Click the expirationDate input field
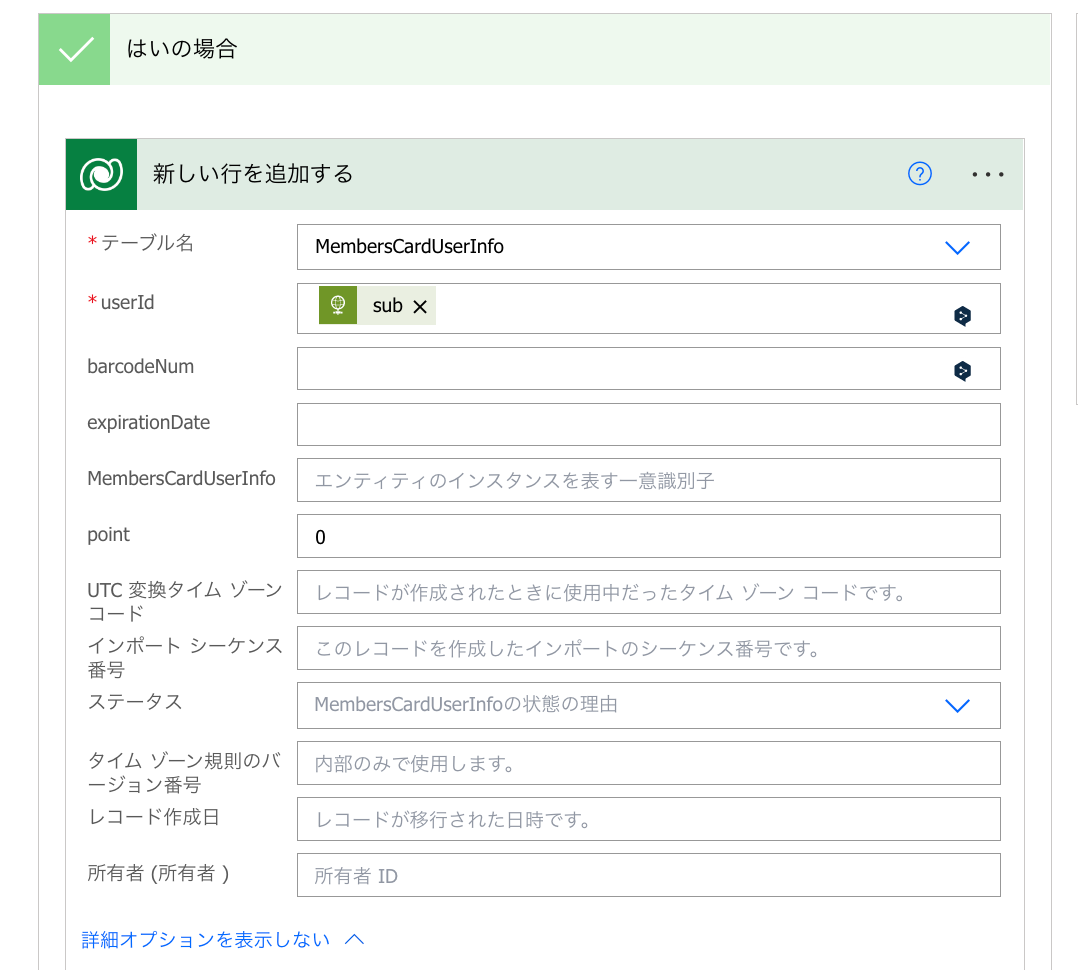 point(649,424)
